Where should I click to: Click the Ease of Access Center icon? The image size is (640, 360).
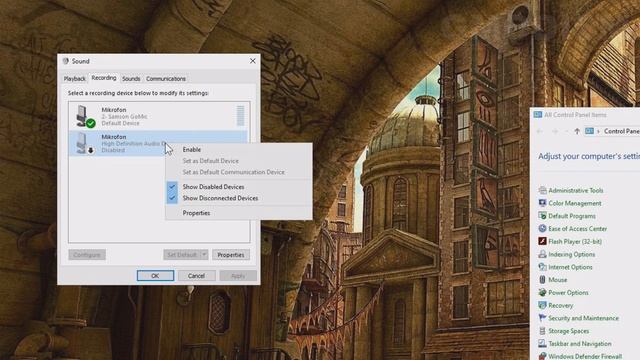point(542,229)
